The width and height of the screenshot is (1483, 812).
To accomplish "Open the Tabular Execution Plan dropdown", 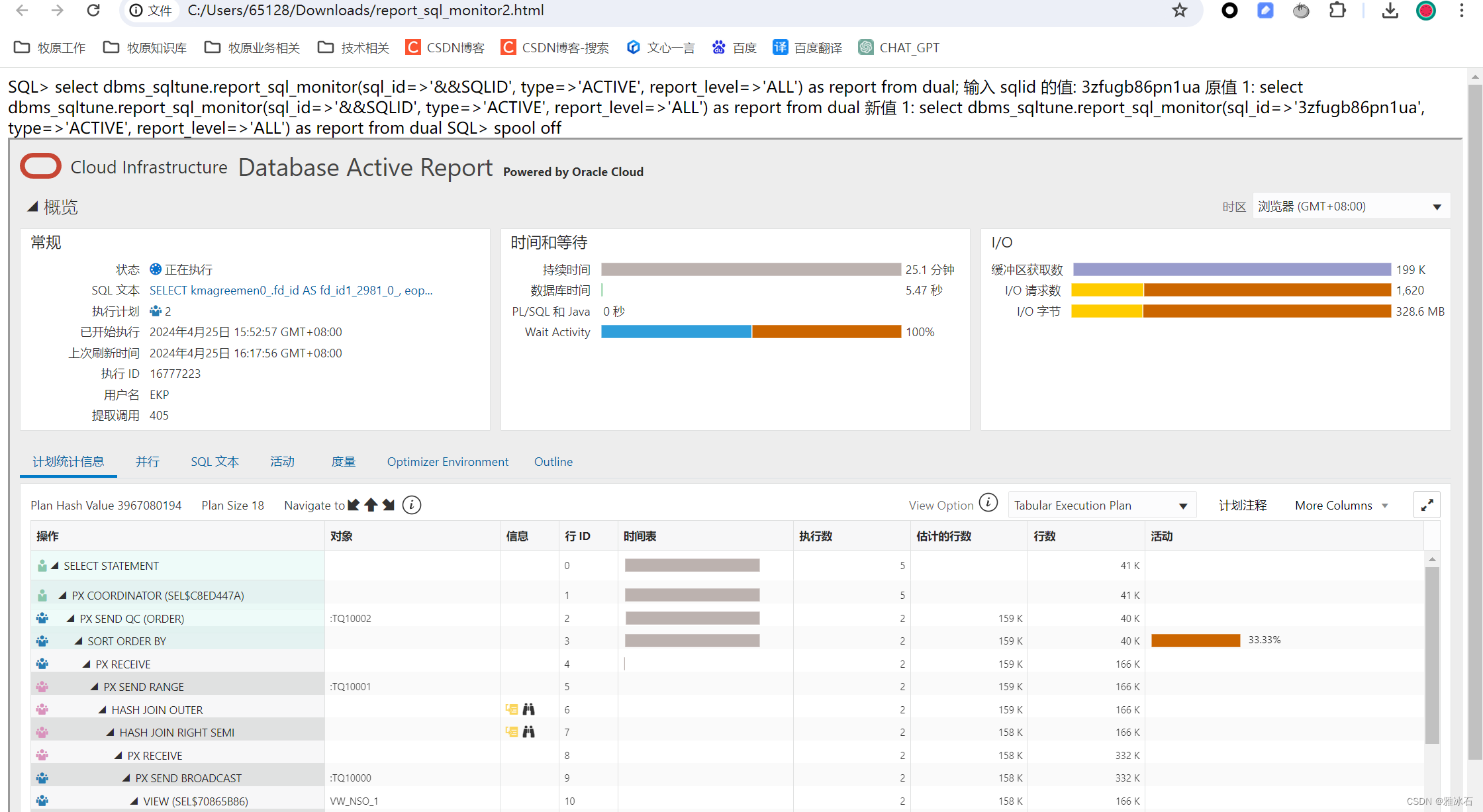I will tap(1101, 506).
